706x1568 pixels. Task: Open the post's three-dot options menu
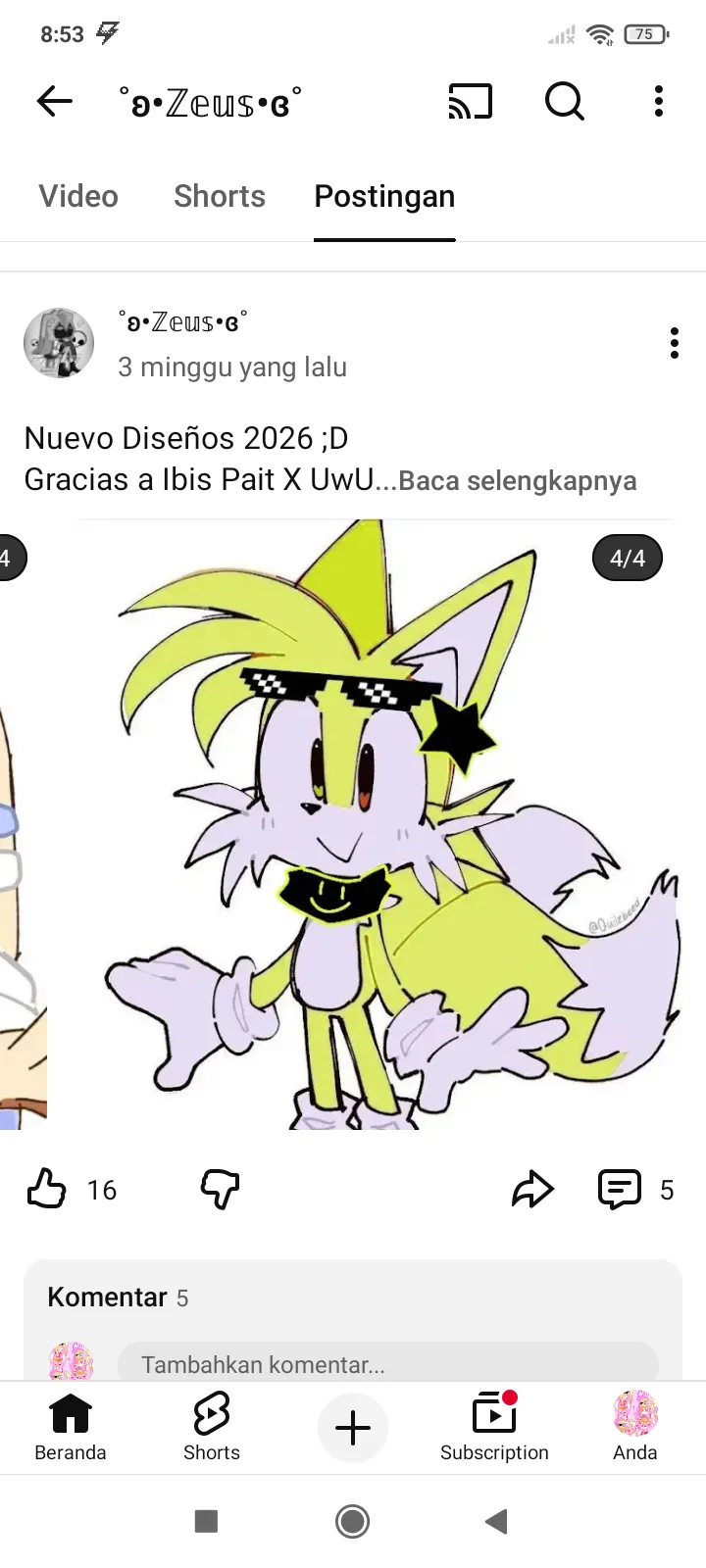(x=674, y=343)
